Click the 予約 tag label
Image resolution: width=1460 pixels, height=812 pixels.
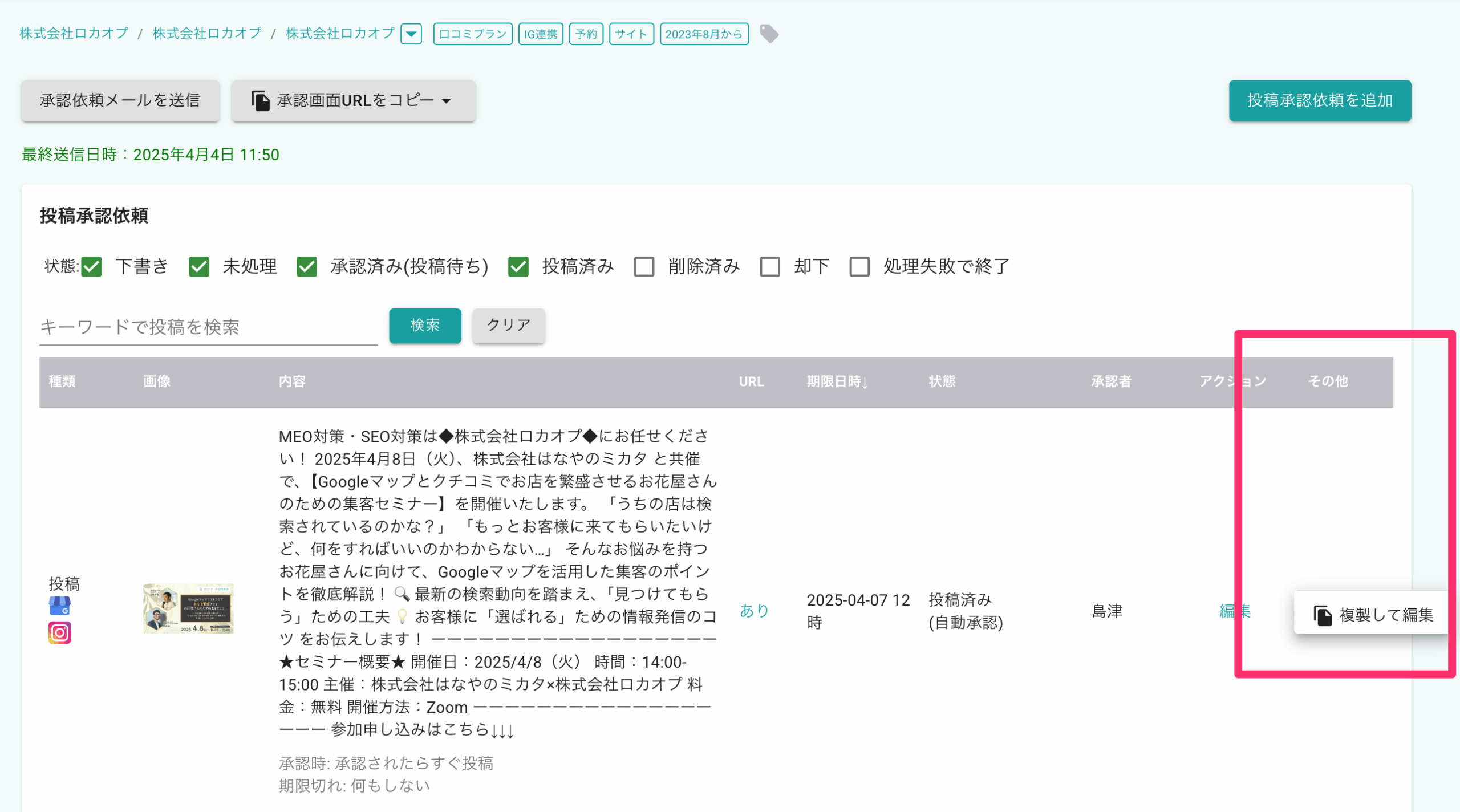pyautogui.click(x=586, y=34)
